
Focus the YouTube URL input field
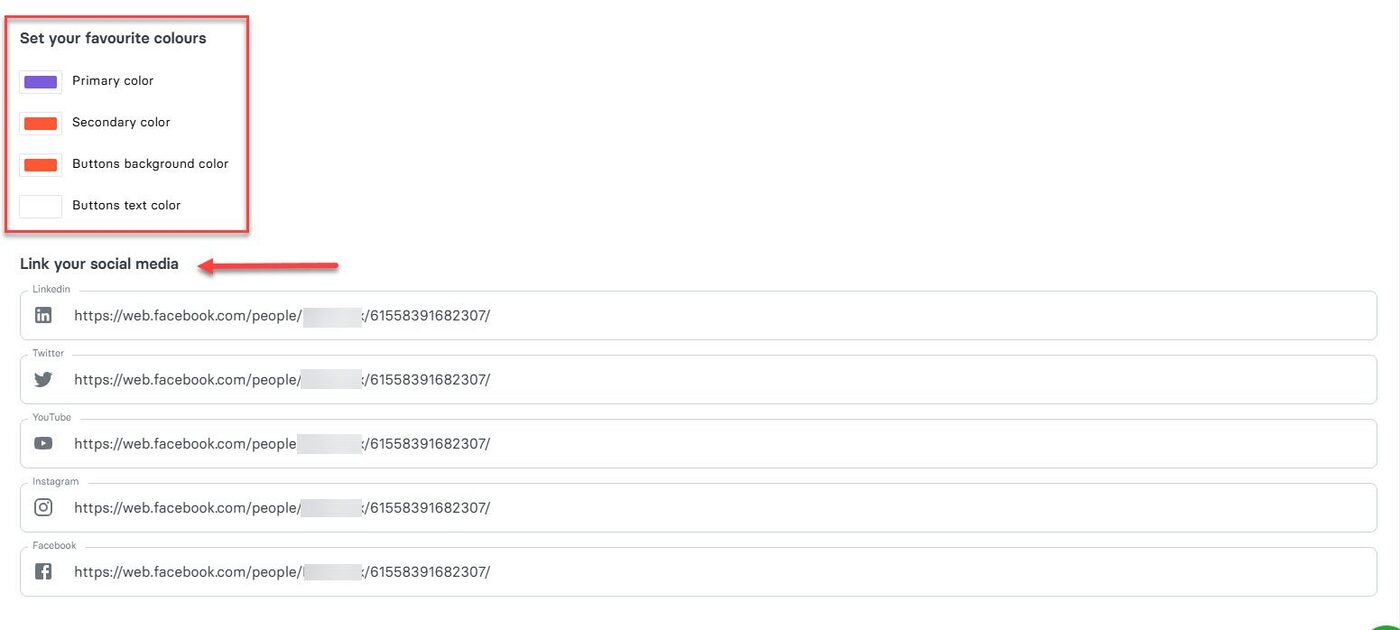(x=800, y=443)
